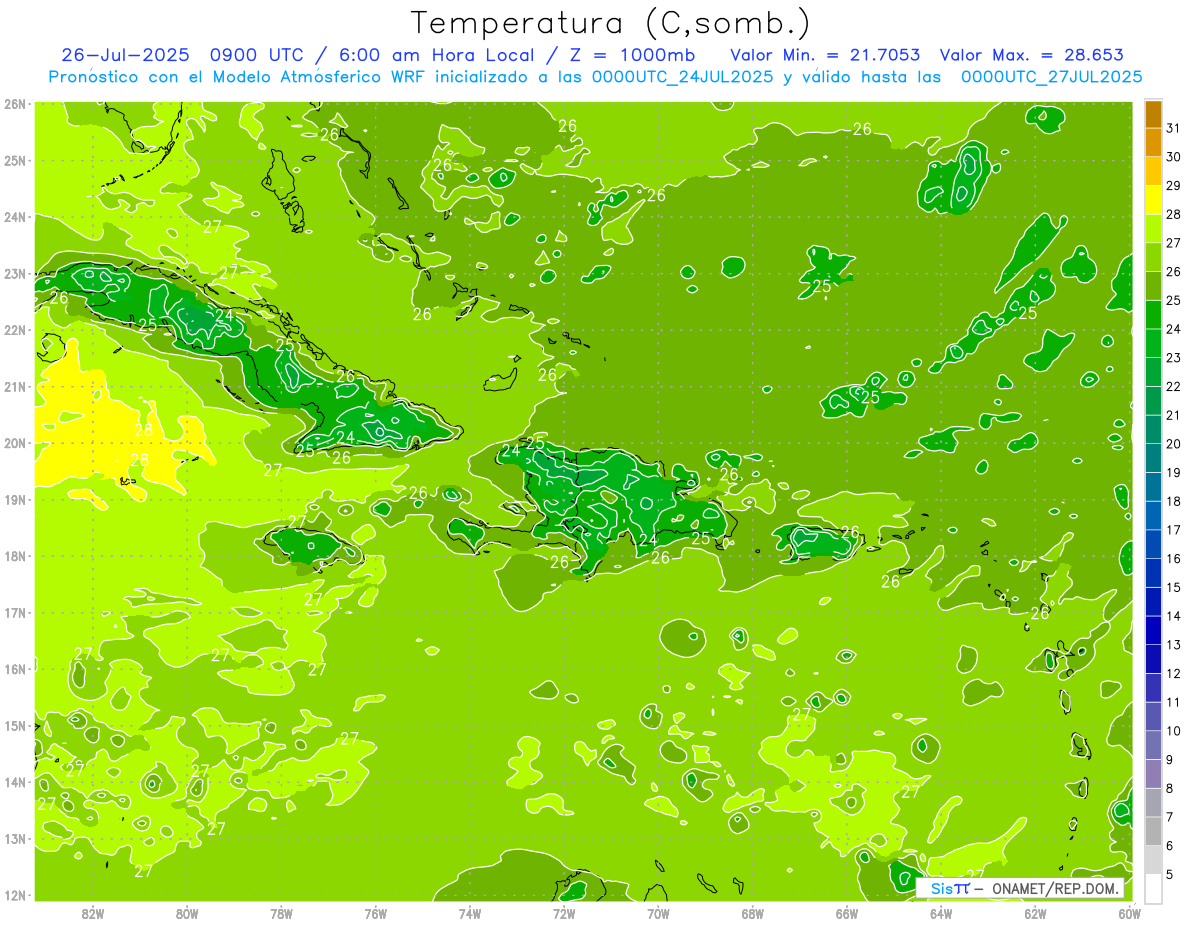
Task: Click the "60W" longitude axis label
Action: coord(1130,913)
